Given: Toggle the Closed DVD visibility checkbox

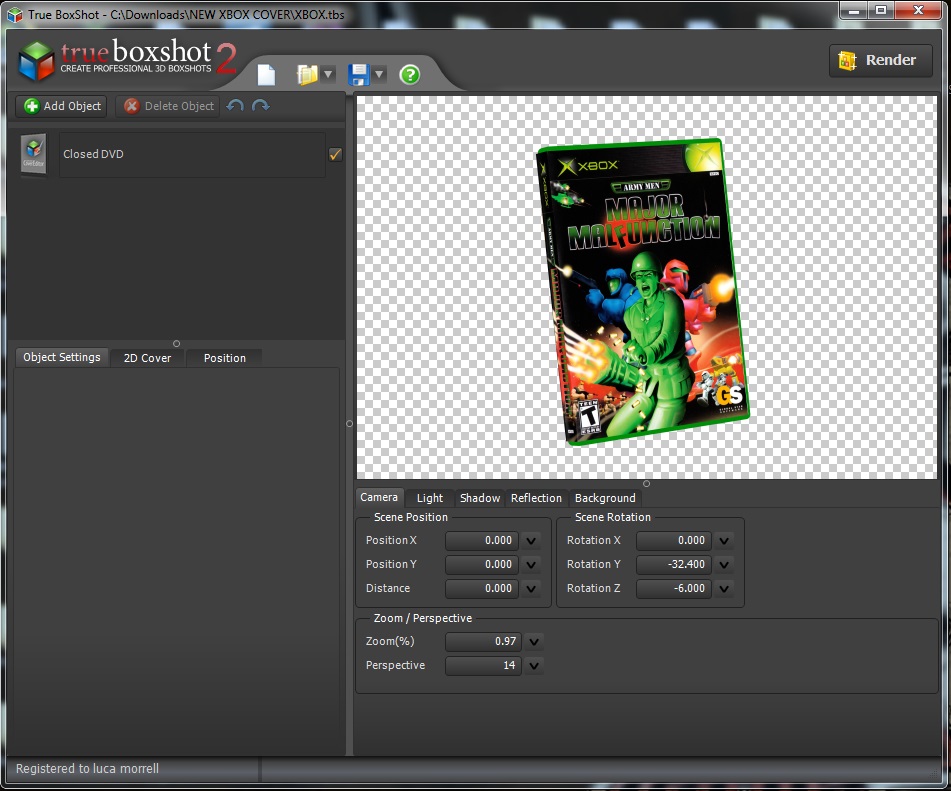Looking at the screenshot, I should point(335,154).
